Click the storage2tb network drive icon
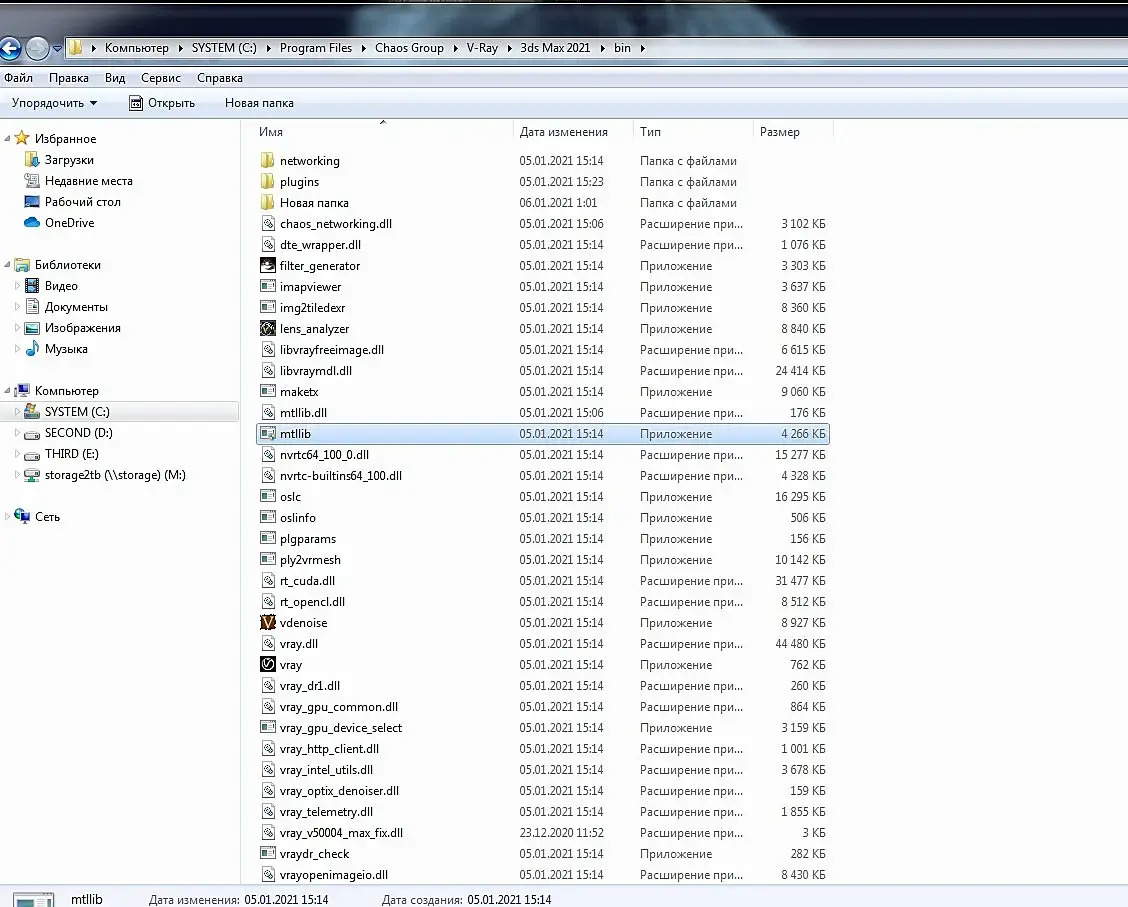Viewport: 1128px width, 907px height. [32, 475]
